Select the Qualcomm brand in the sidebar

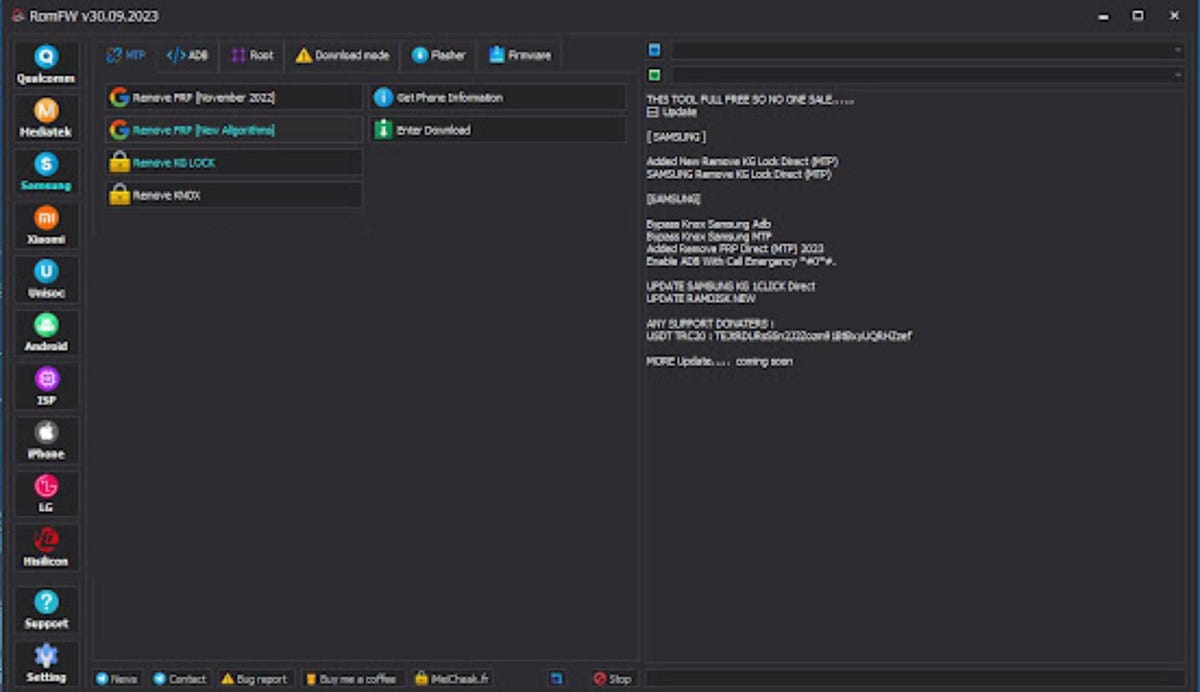(46, 63)
